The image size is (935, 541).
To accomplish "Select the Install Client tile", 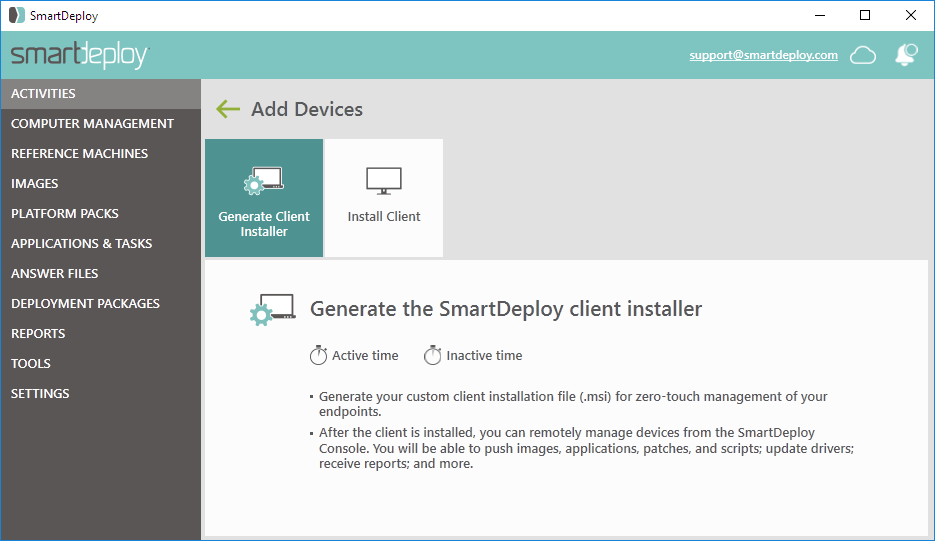I will pyautogui.click(x=384, y=198).
